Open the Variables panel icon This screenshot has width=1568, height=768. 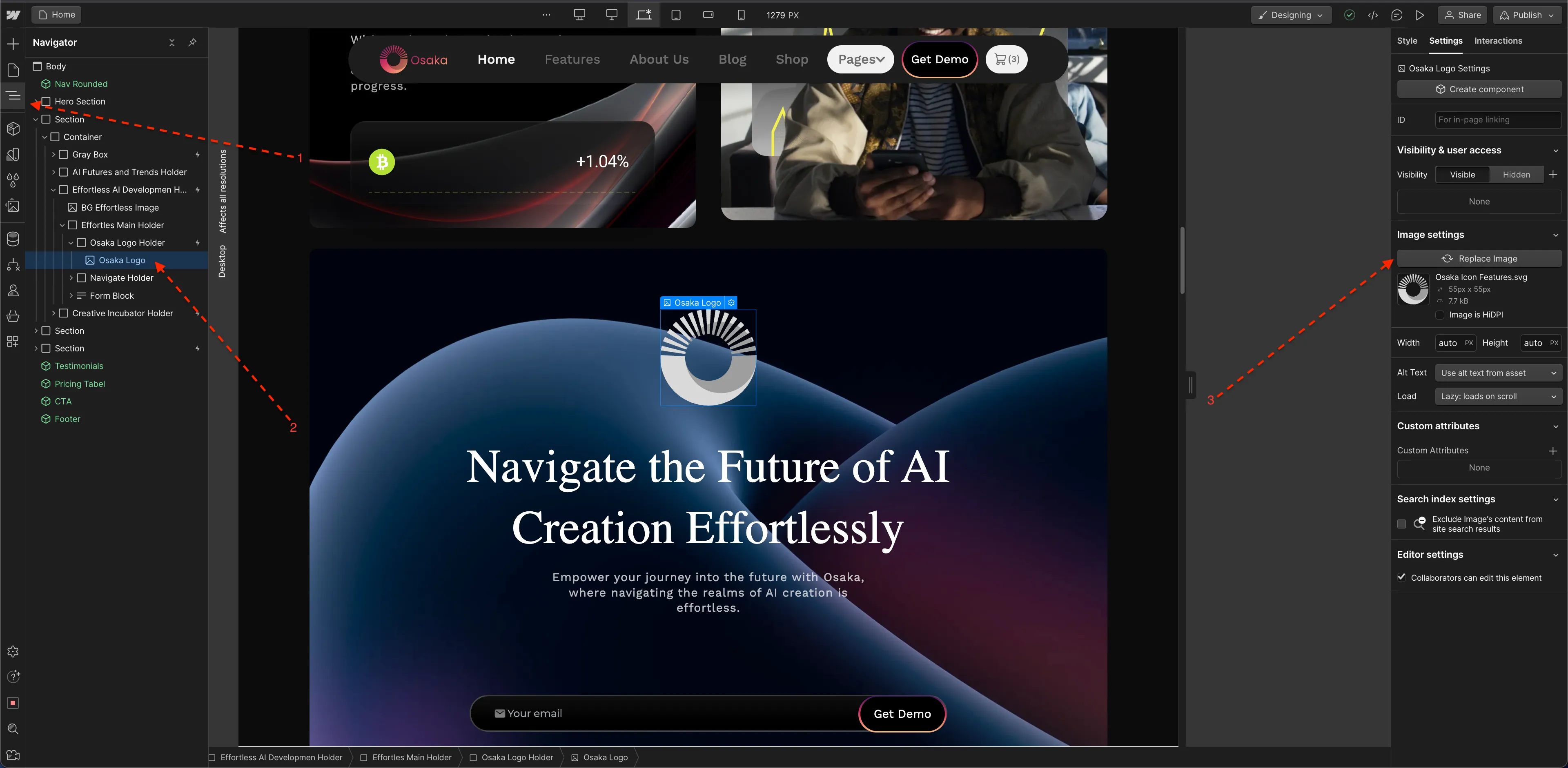[x=13, y=154]
